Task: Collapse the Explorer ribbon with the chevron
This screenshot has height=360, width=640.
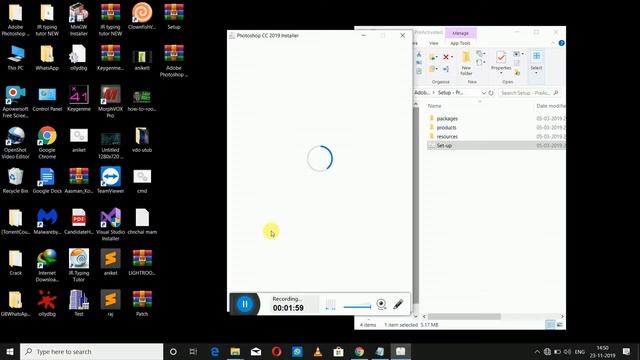Action: tap(553, 43)
